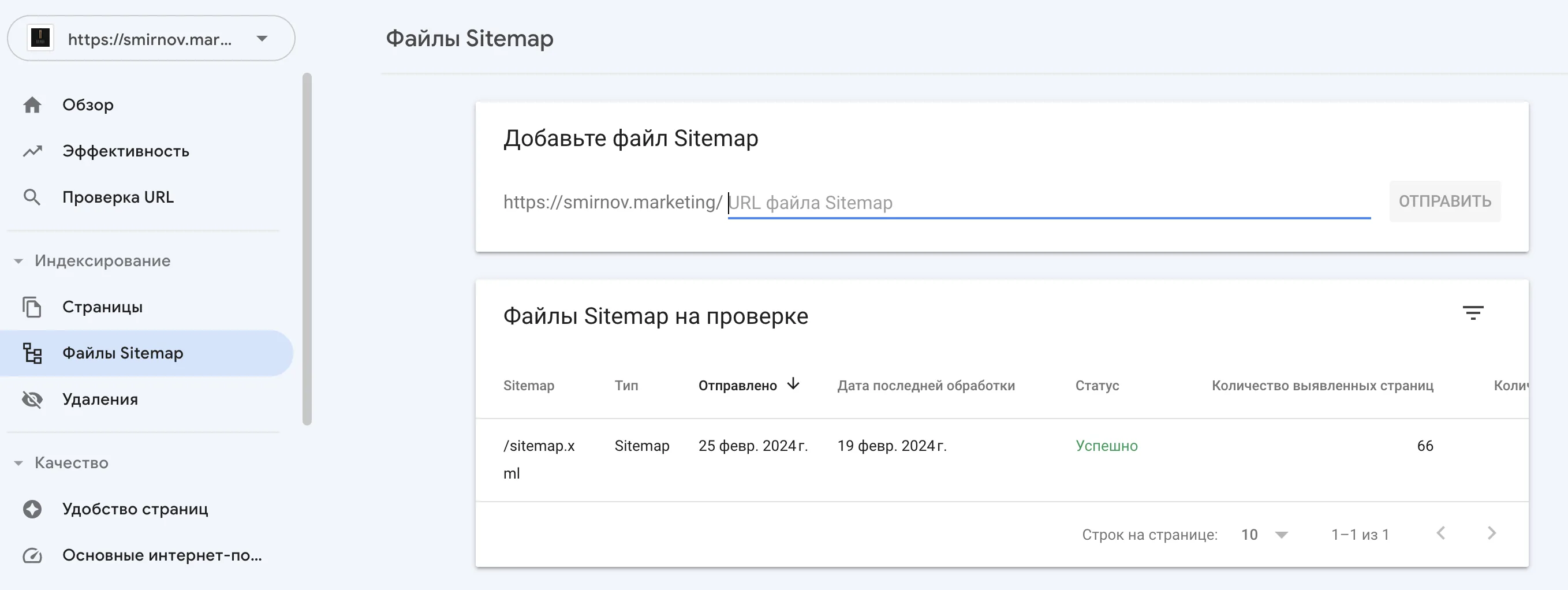
Task: Select the Файлы Sitemap sidebar icon
Action: point(33,353)
